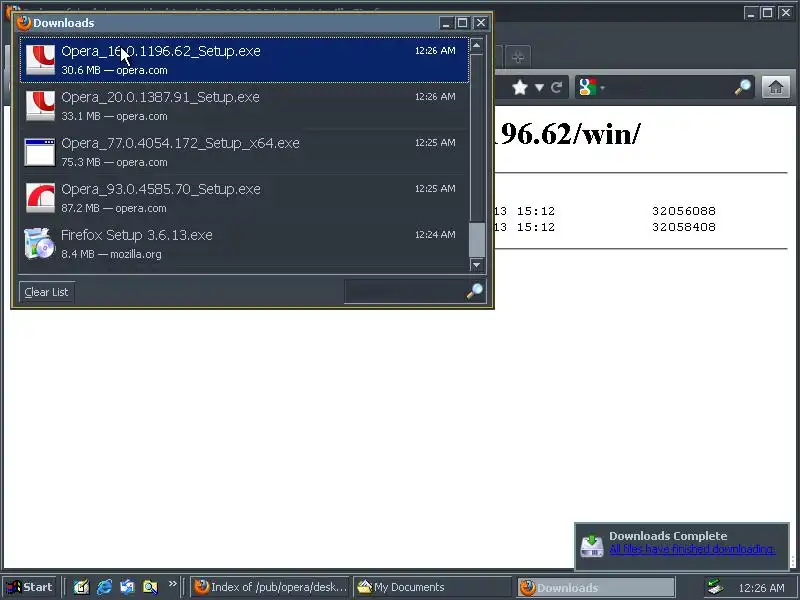Click the Opera 93 installer icon
Screen dimensions: 800x600
pos(40,197)
